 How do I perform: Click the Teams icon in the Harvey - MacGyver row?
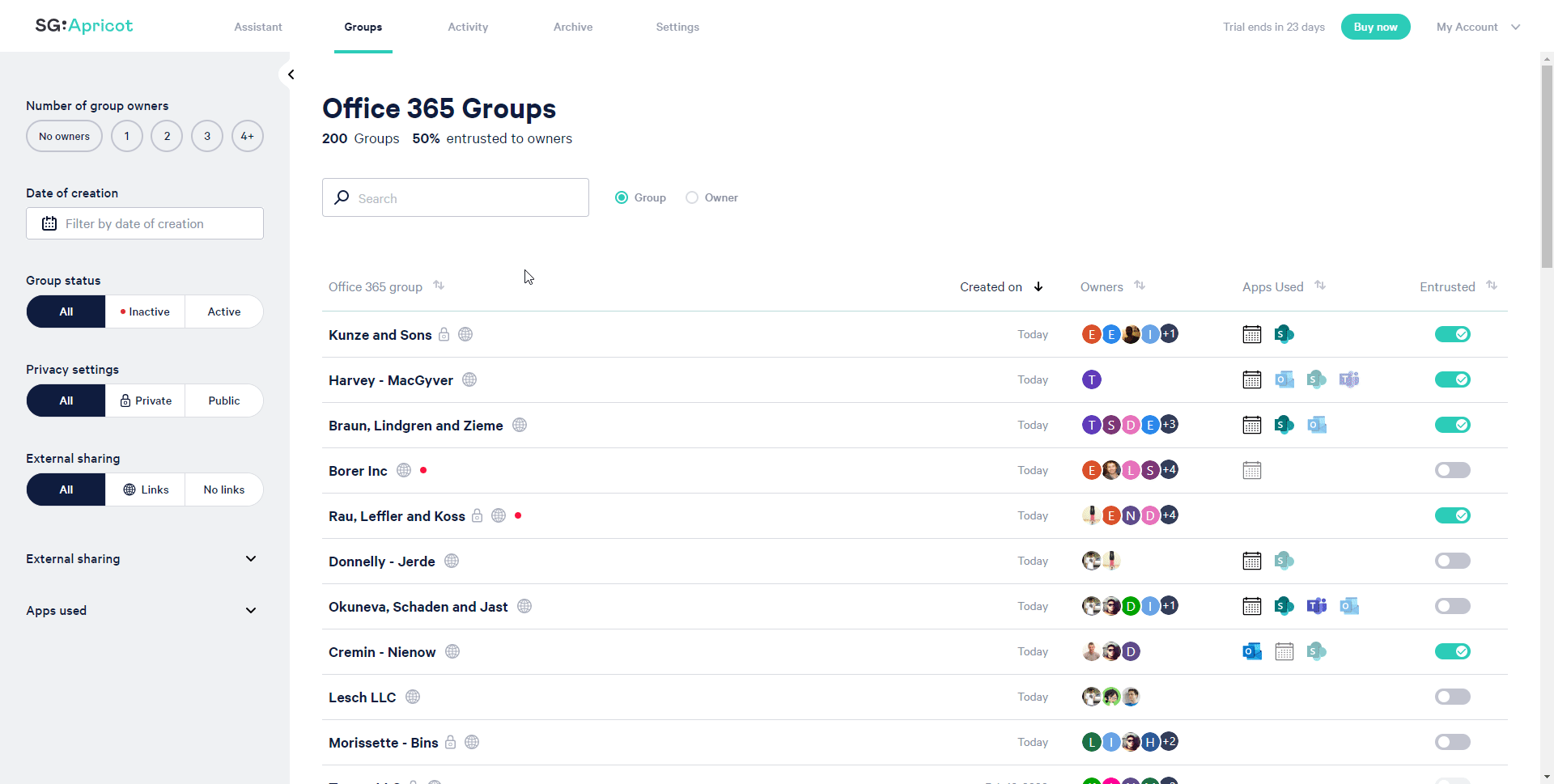click(x=1349, y=379)
